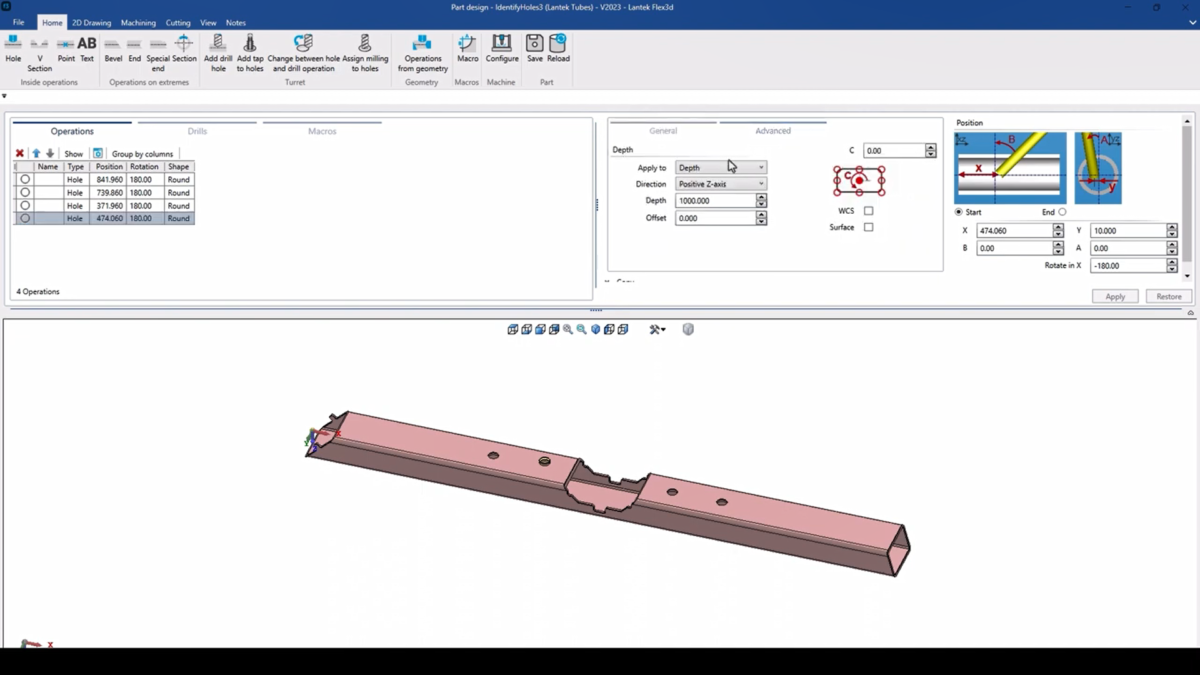Click the Apply button
Screen dimensions: 1200x675
1115,297
